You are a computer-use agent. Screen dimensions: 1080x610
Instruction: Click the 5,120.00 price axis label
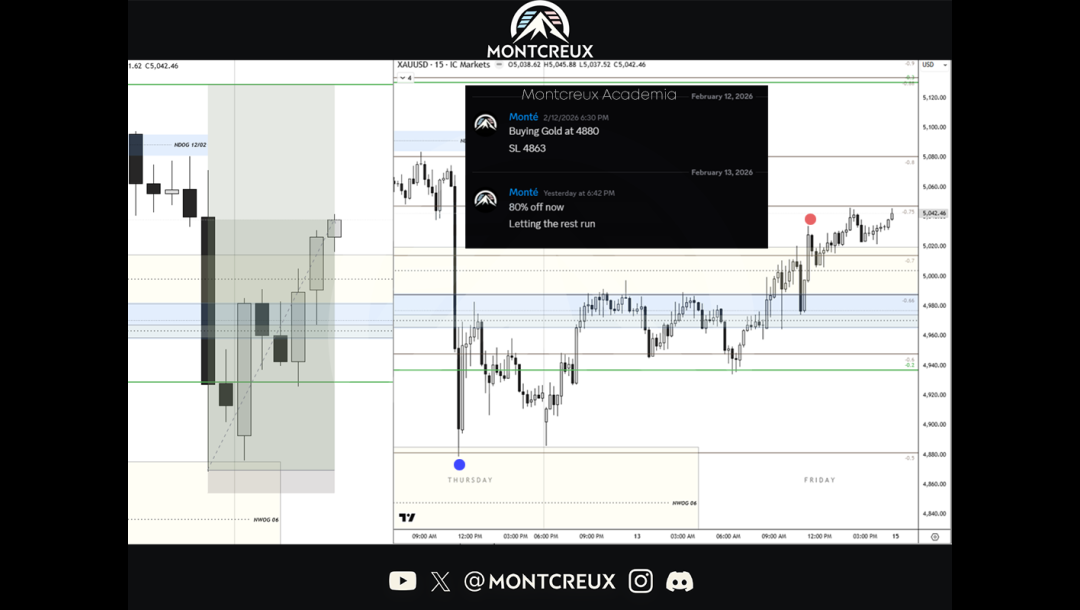point(934,97)
